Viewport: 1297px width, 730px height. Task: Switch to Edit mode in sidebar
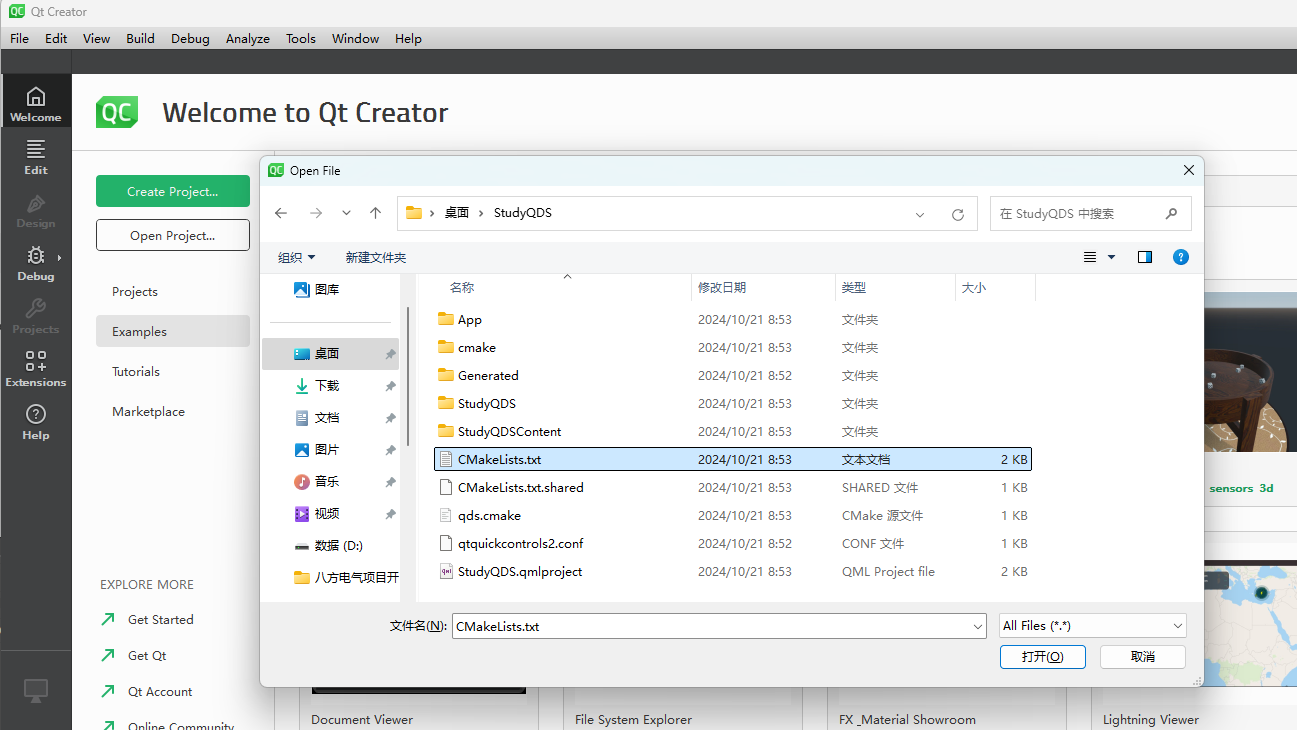[x=36, y=156]
